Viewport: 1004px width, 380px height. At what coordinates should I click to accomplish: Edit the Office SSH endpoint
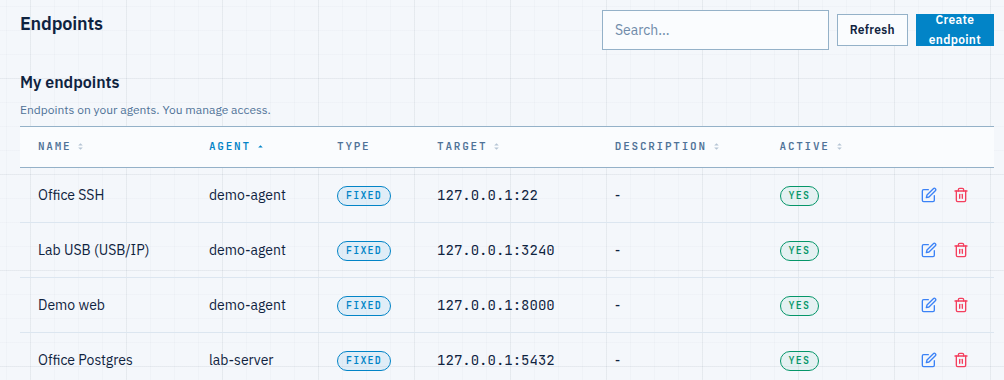click(x=928, y=195)
